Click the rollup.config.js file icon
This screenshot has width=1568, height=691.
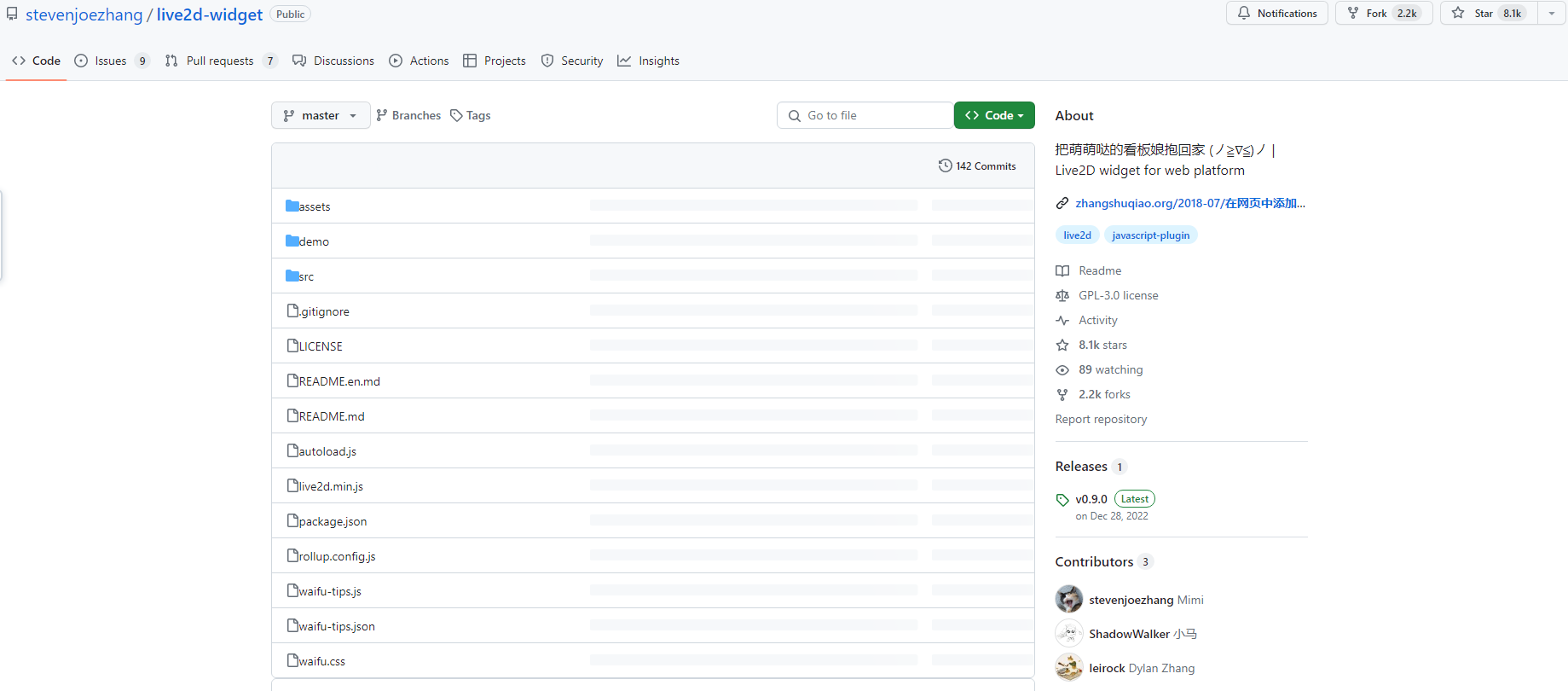292,555
